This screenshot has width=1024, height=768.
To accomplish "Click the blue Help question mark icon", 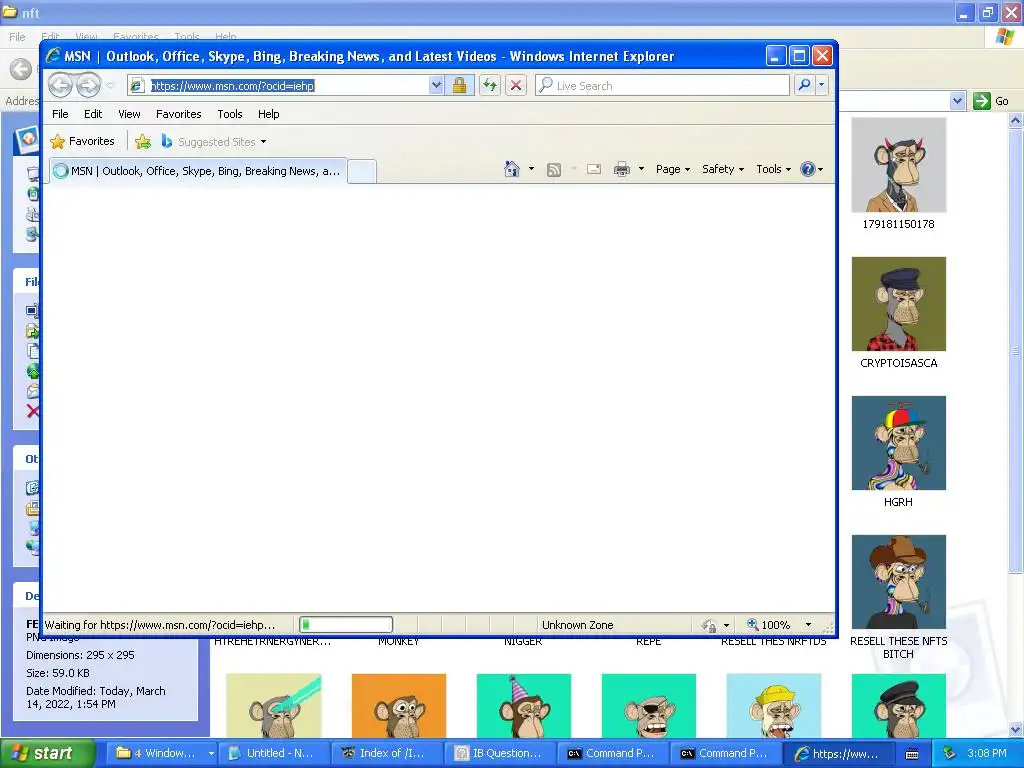I will click(808, 169).
